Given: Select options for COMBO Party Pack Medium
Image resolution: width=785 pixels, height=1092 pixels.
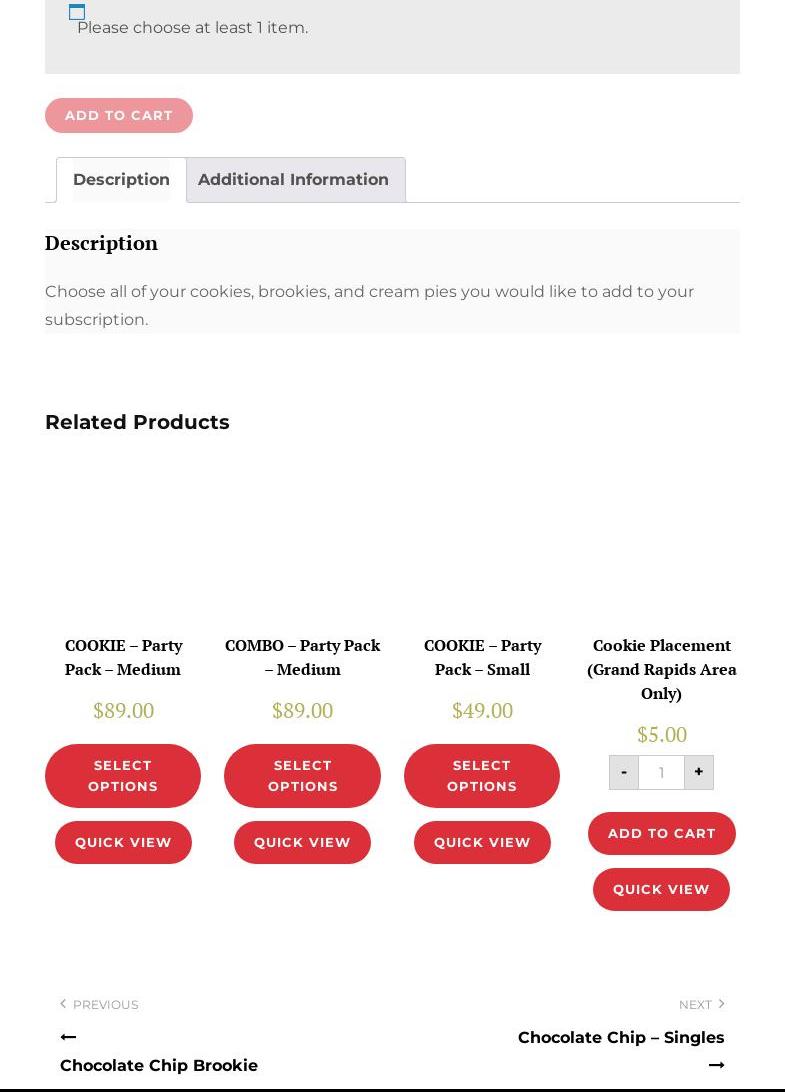Looking at the screenshot, I should click(x=302, y=776).
